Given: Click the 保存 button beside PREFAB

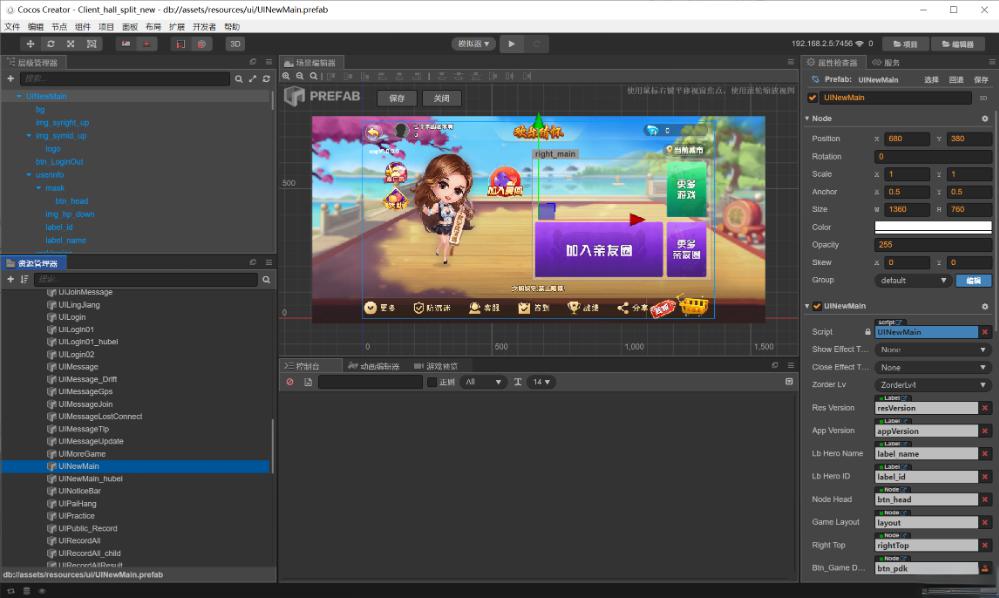Looking at the screenshot, I should click(x=396, y=98).
